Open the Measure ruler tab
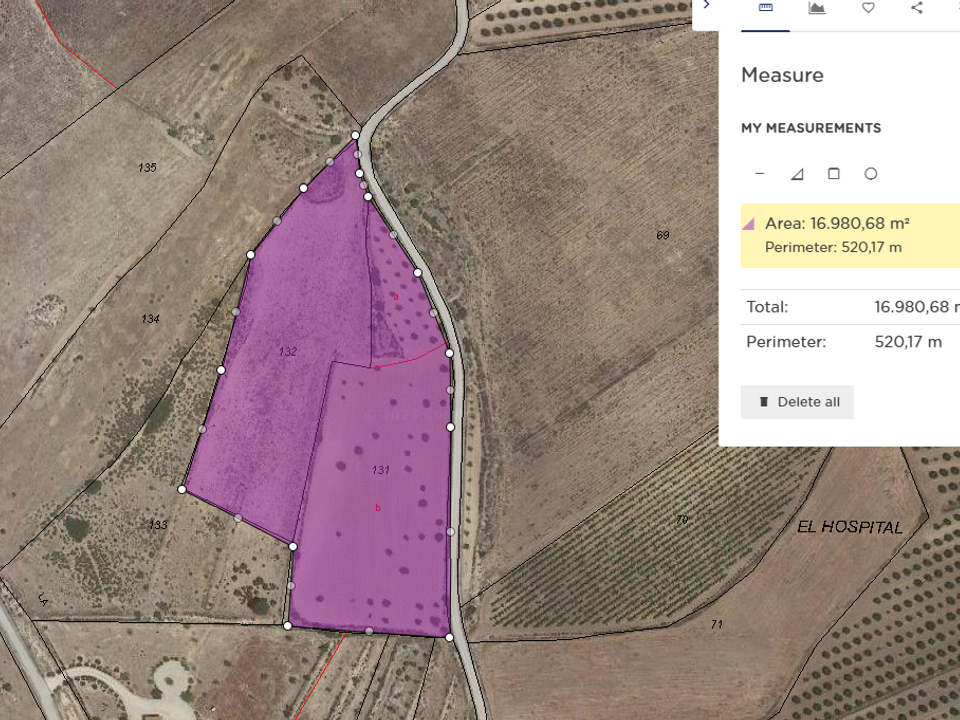The height and width of the screenshot is (720, 960). [765, 8]
